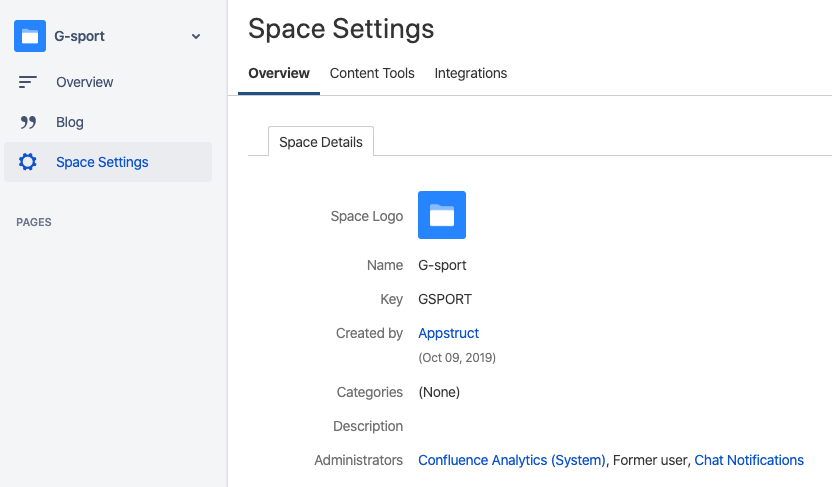This screenshot has height=487, width=832.
Task: Click the Space Logo field label
Action: pyautogui.click(x=367, y=216)
